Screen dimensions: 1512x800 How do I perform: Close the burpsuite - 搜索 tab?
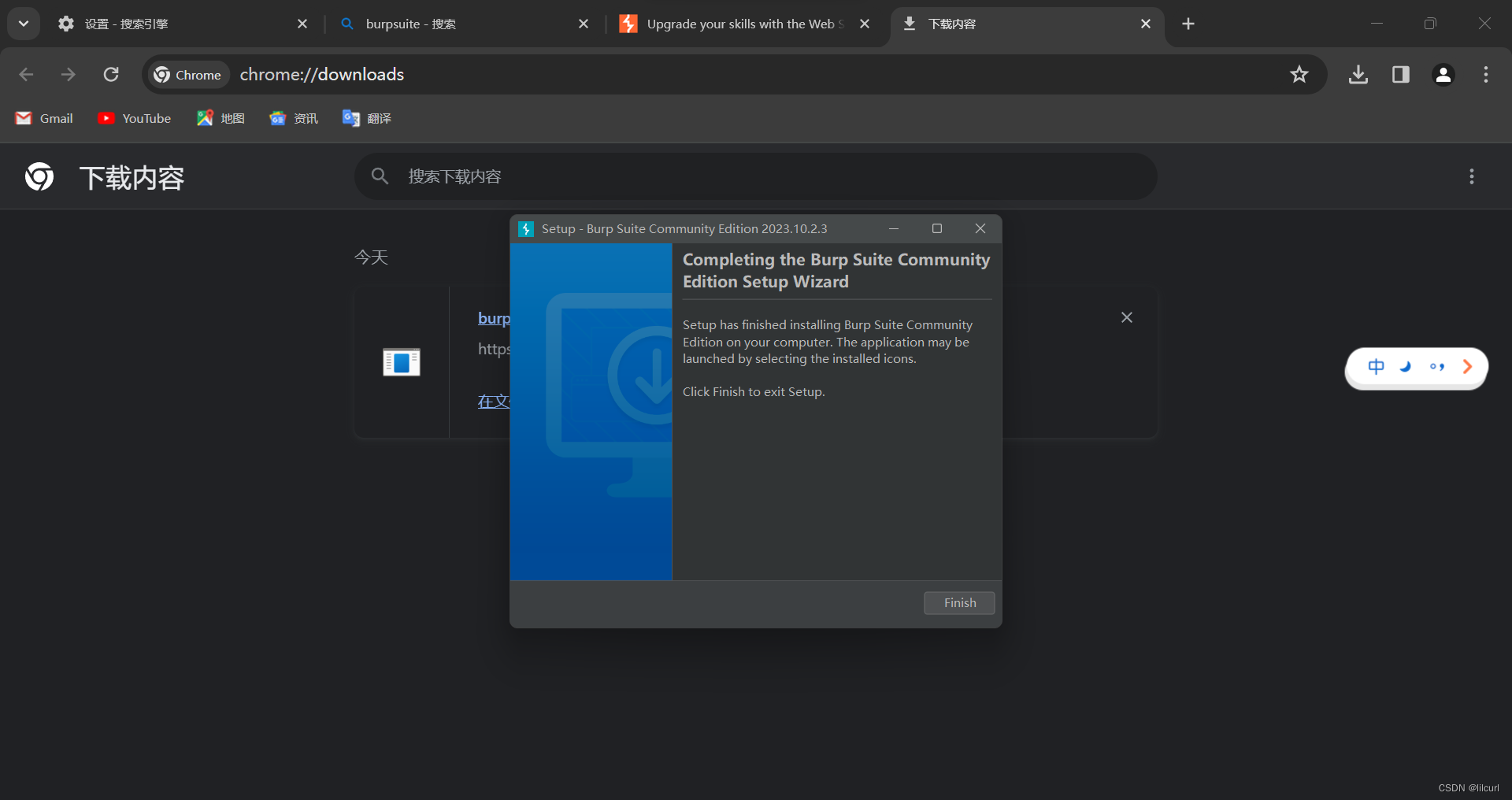[x=584, y=24]
